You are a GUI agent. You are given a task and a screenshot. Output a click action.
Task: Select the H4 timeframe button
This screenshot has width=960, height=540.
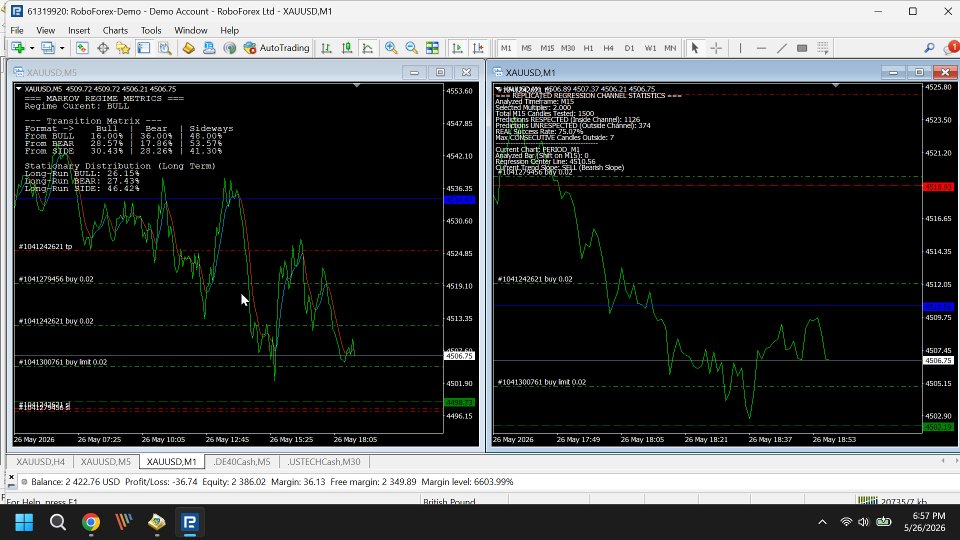608,48
